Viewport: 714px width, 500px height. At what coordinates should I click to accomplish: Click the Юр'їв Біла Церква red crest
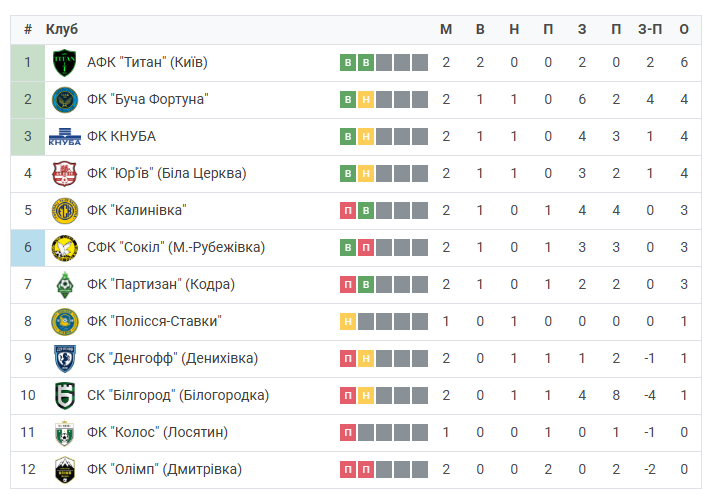(x=64, y=173)
